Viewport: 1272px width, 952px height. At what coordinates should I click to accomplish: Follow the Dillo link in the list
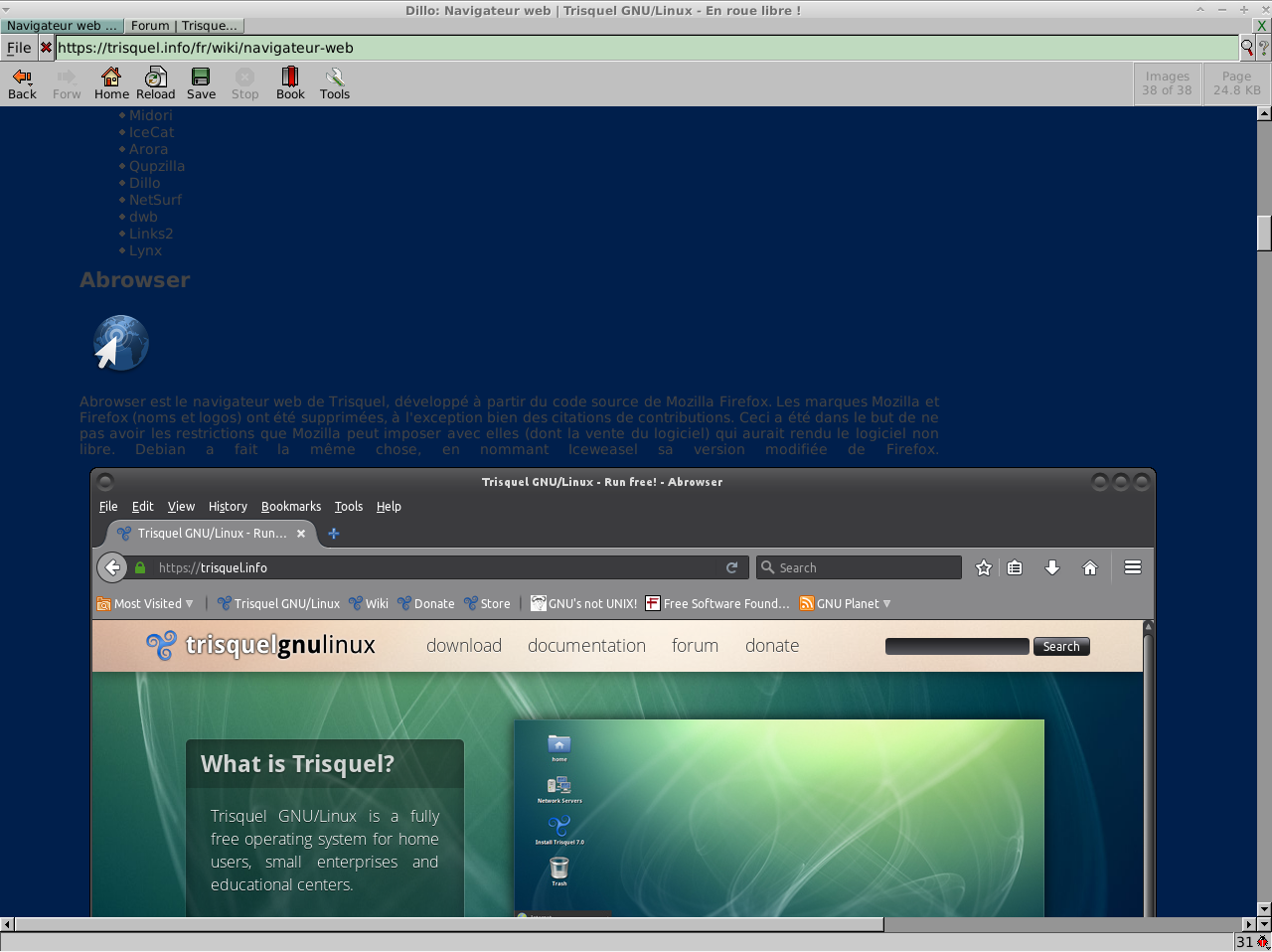point(144,183)
